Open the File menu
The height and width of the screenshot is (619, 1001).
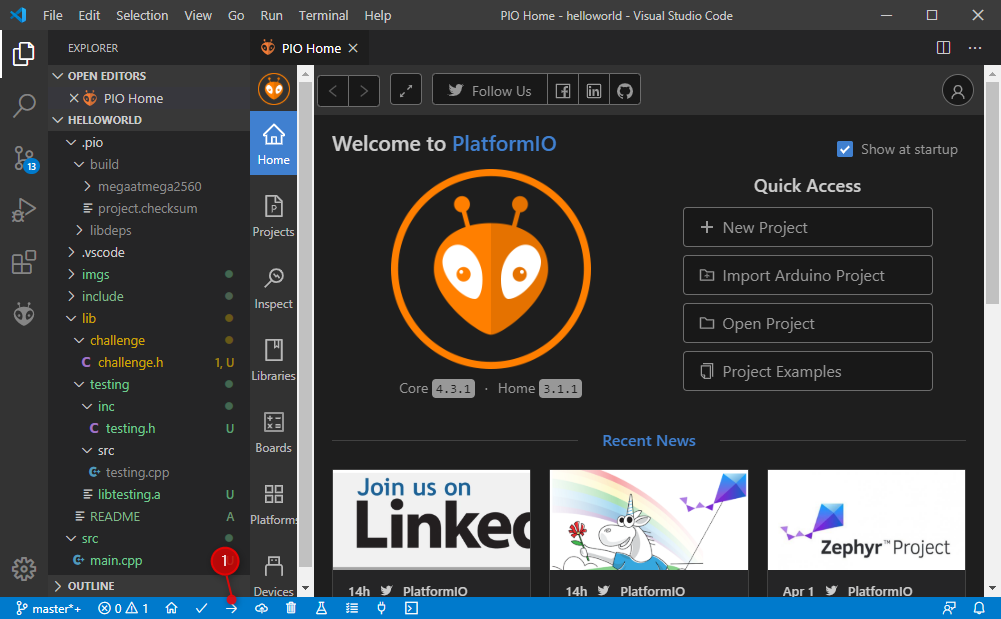click(52, 15)
